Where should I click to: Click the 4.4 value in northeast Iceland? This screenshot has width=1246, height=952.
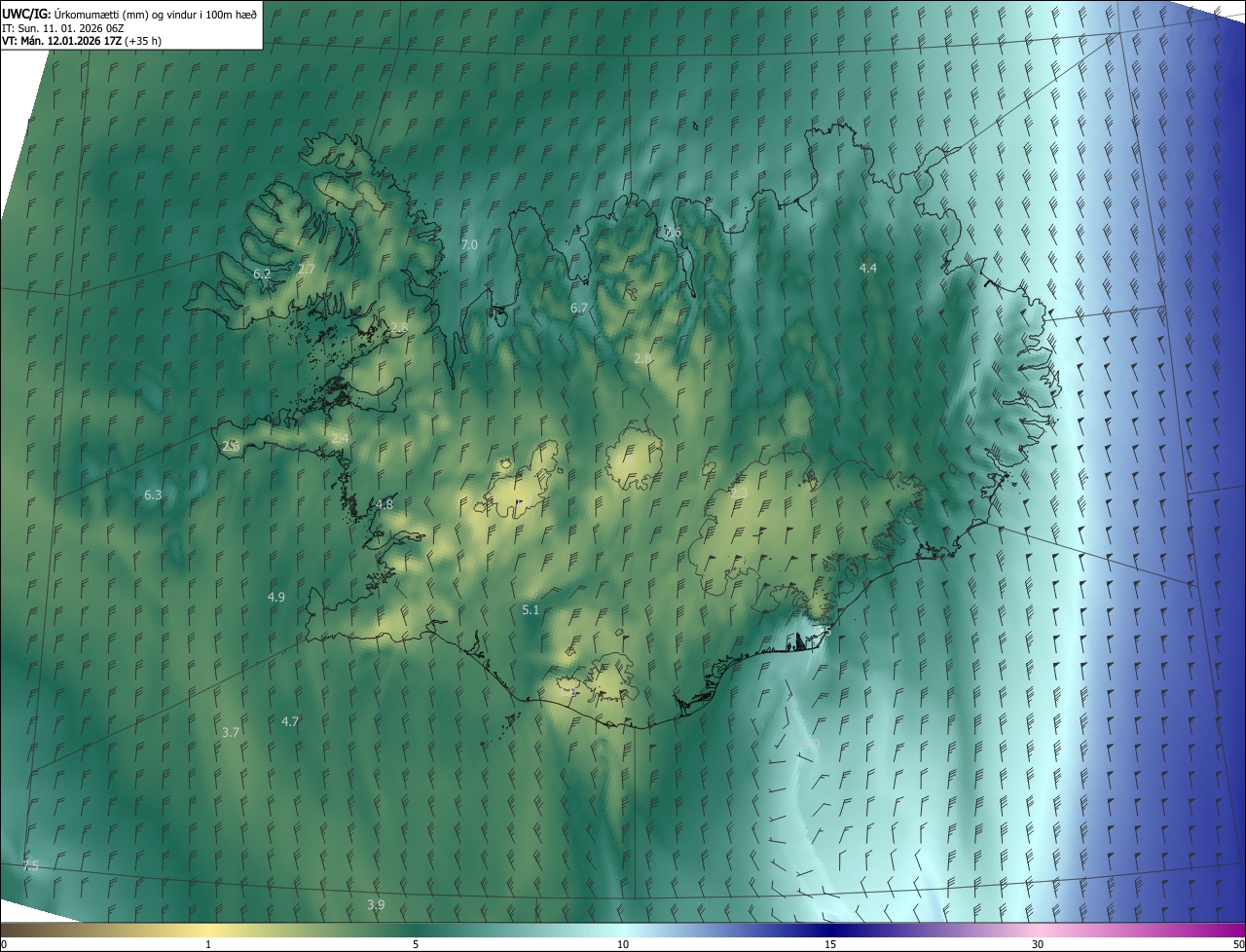(x=868, y=268)
